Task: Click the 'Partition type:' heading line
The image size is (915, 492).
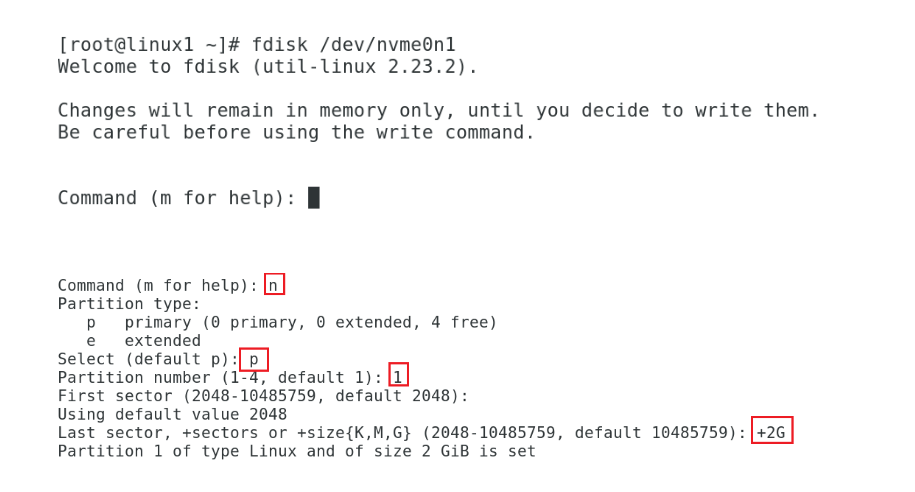Action: 129,304
